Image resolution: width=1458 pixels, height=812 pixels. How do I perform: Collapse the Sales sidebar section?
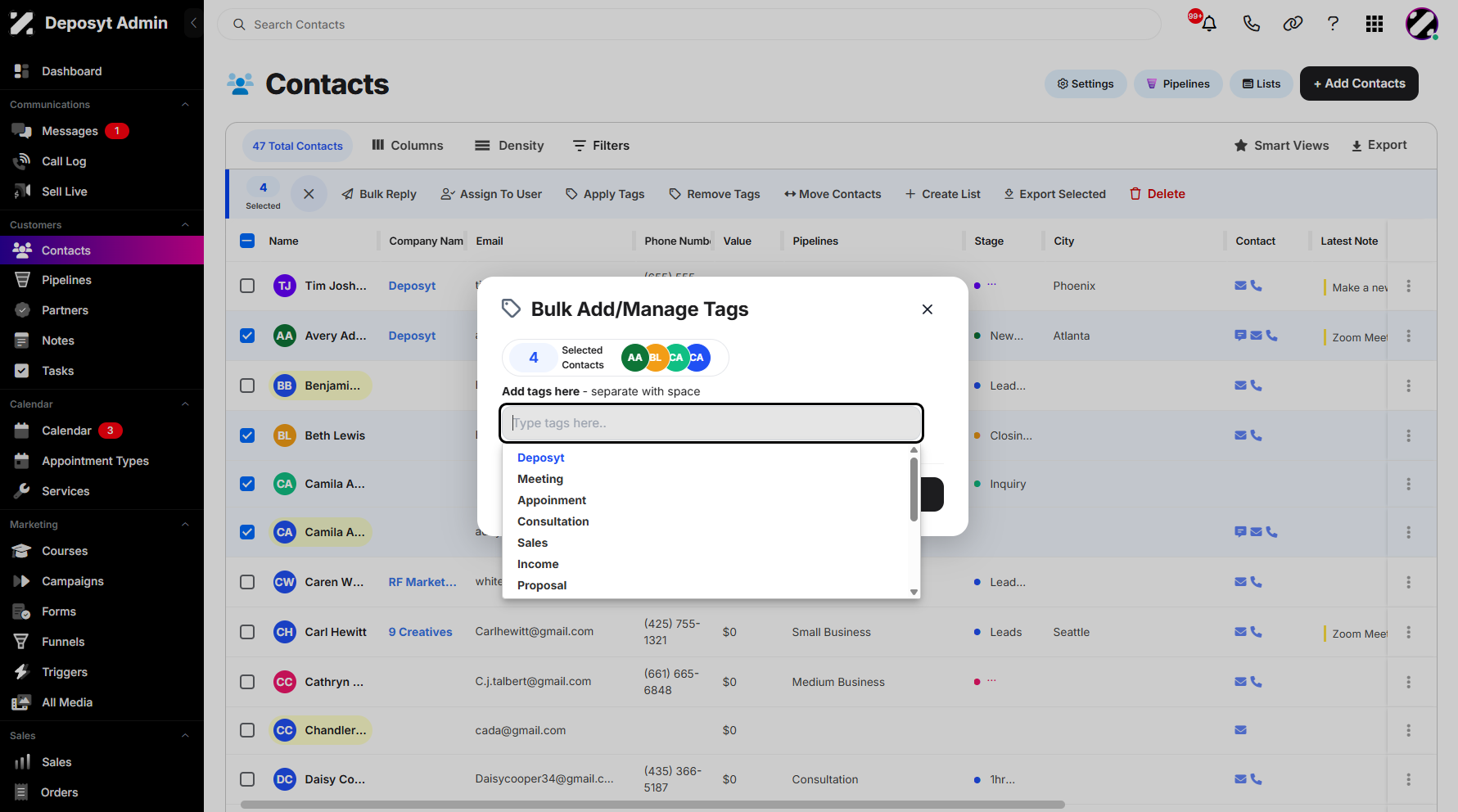[x=185, y=736]
